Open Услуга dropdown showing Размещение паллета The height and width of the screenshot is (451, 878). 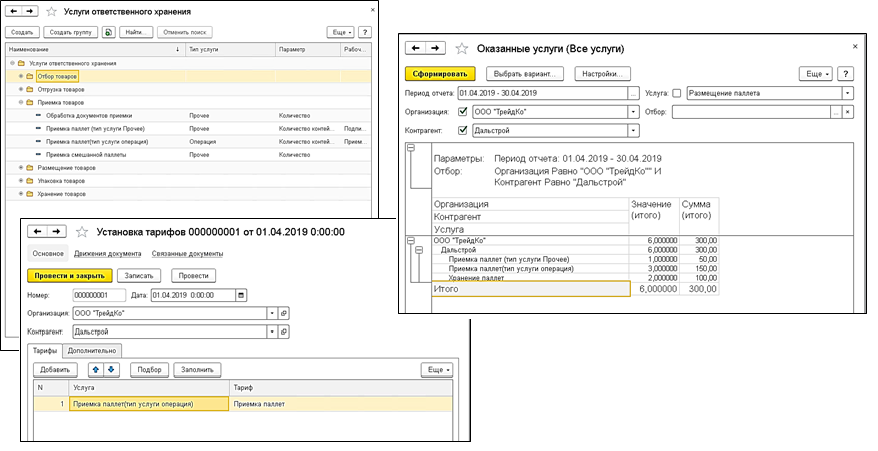(848, 94)
